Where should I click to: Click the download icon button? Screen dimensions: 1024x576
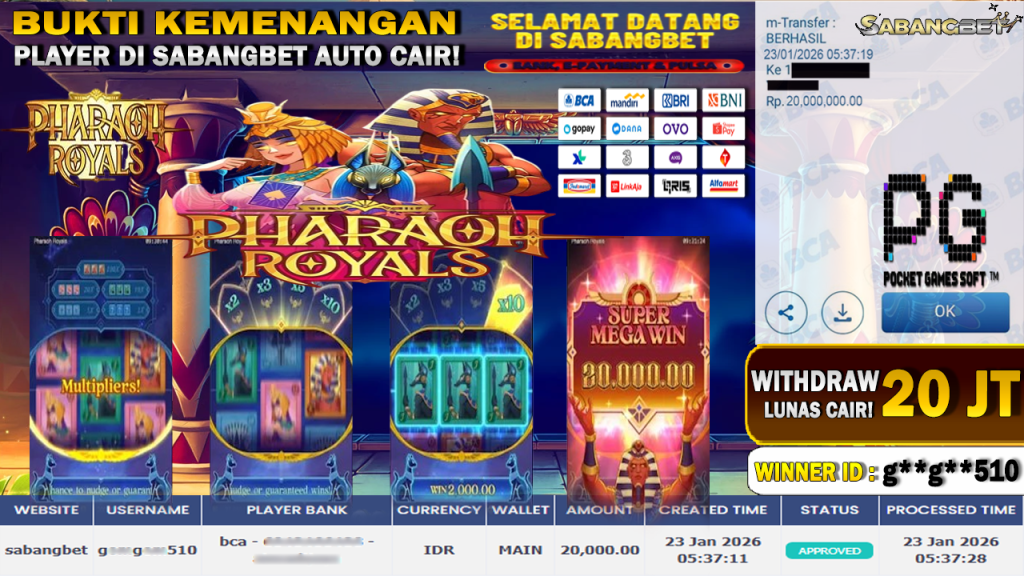[842, 313]
